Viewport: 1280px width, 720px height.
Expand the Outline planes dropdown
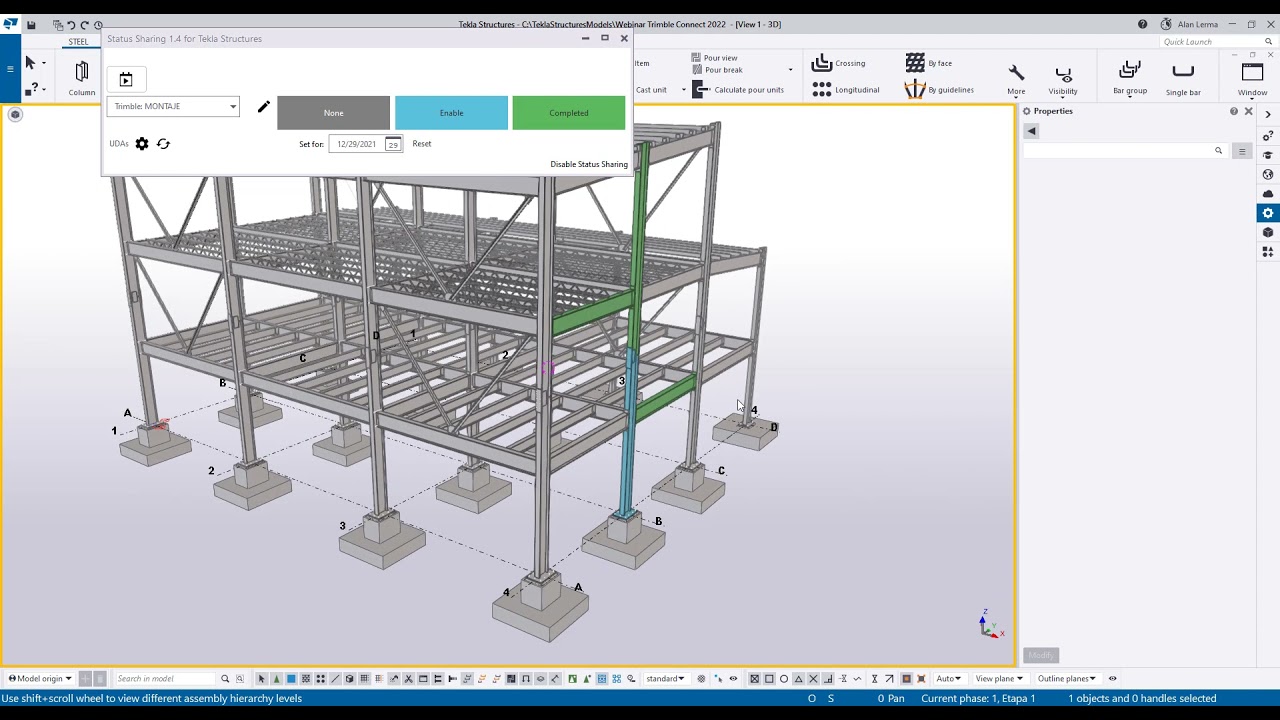(1066, 679)
